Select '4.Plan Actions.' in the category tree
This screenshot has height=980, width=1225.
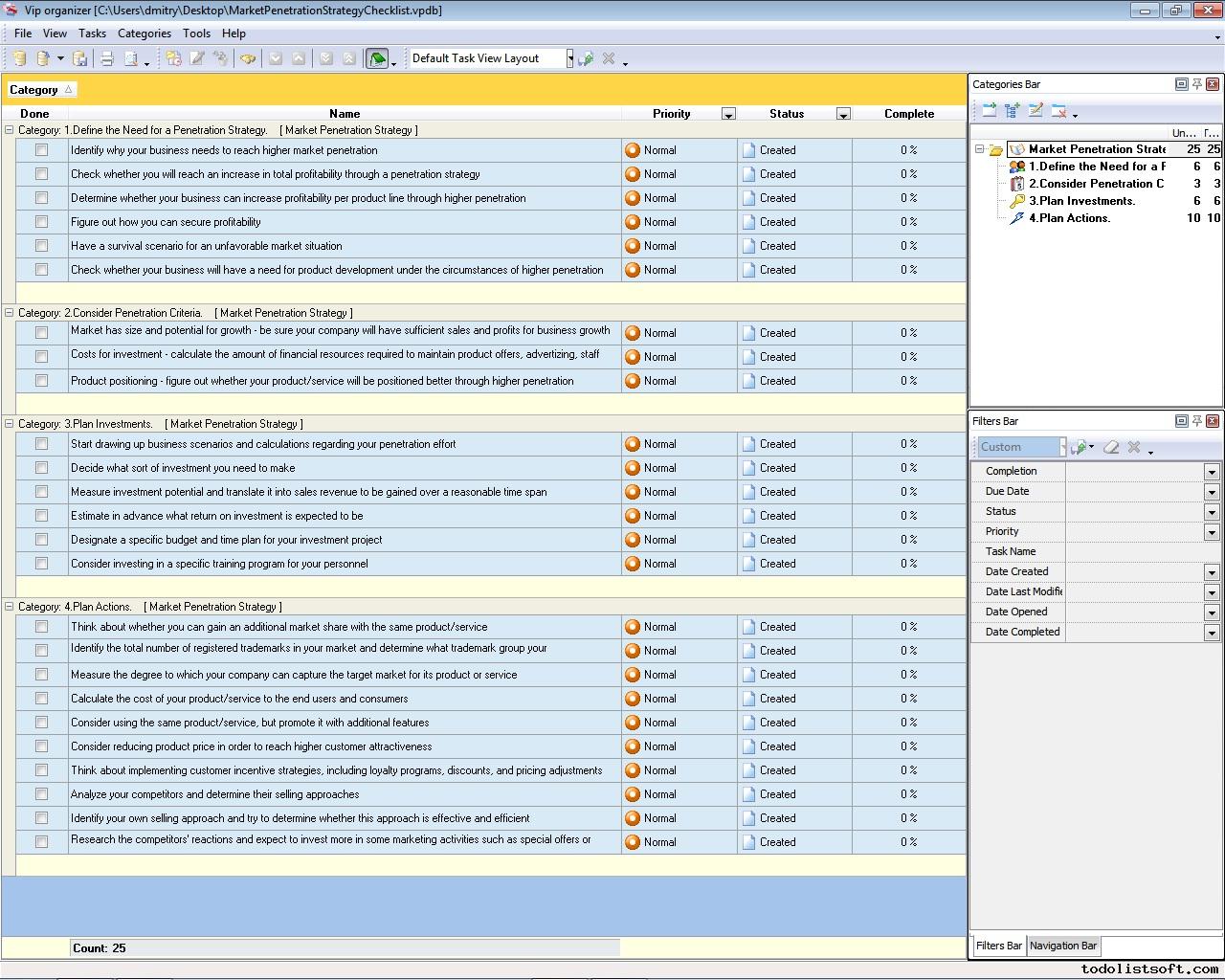[1069, 218]
